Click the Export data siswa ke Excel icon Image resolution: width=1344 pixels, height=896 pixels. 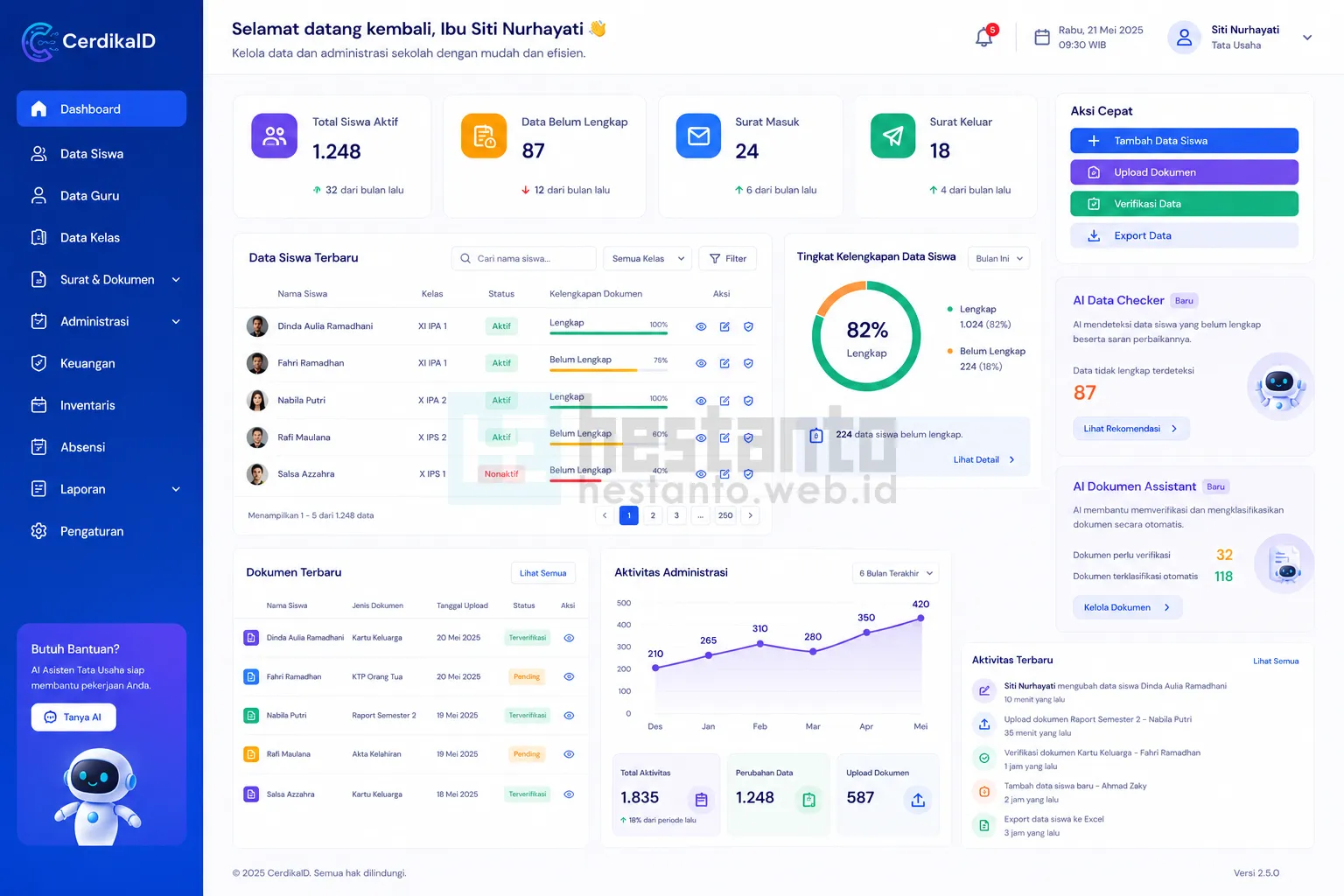[984, 825]
